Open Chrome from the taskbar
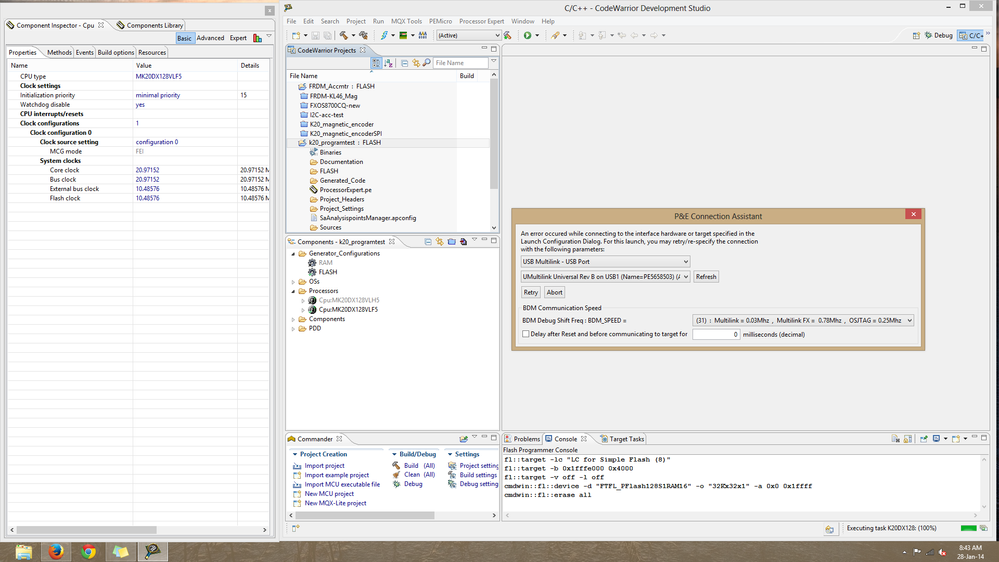 point(89,551)
